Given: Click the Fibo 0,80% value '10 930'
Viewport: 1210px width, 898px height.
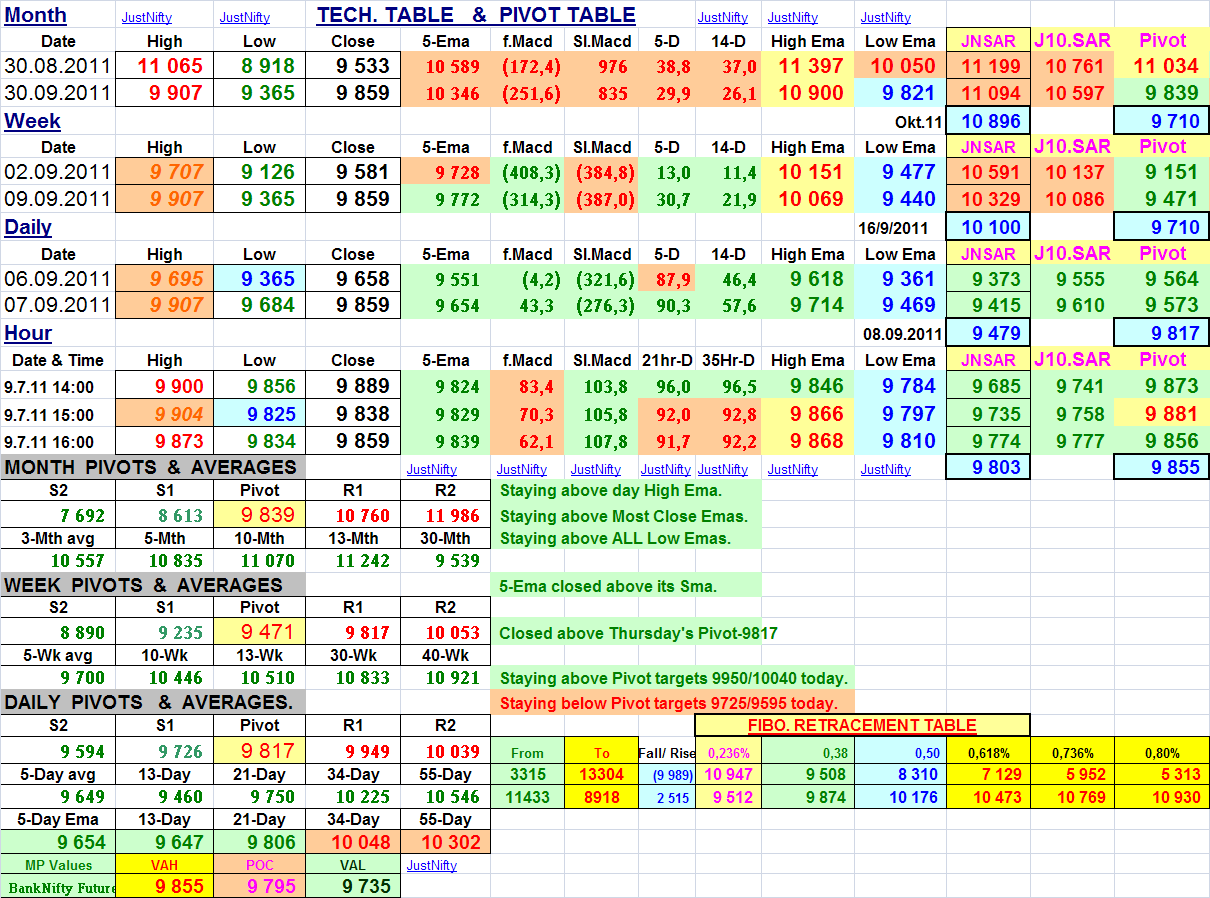Looking at the screenshot, I should (x=1162, y=797).
